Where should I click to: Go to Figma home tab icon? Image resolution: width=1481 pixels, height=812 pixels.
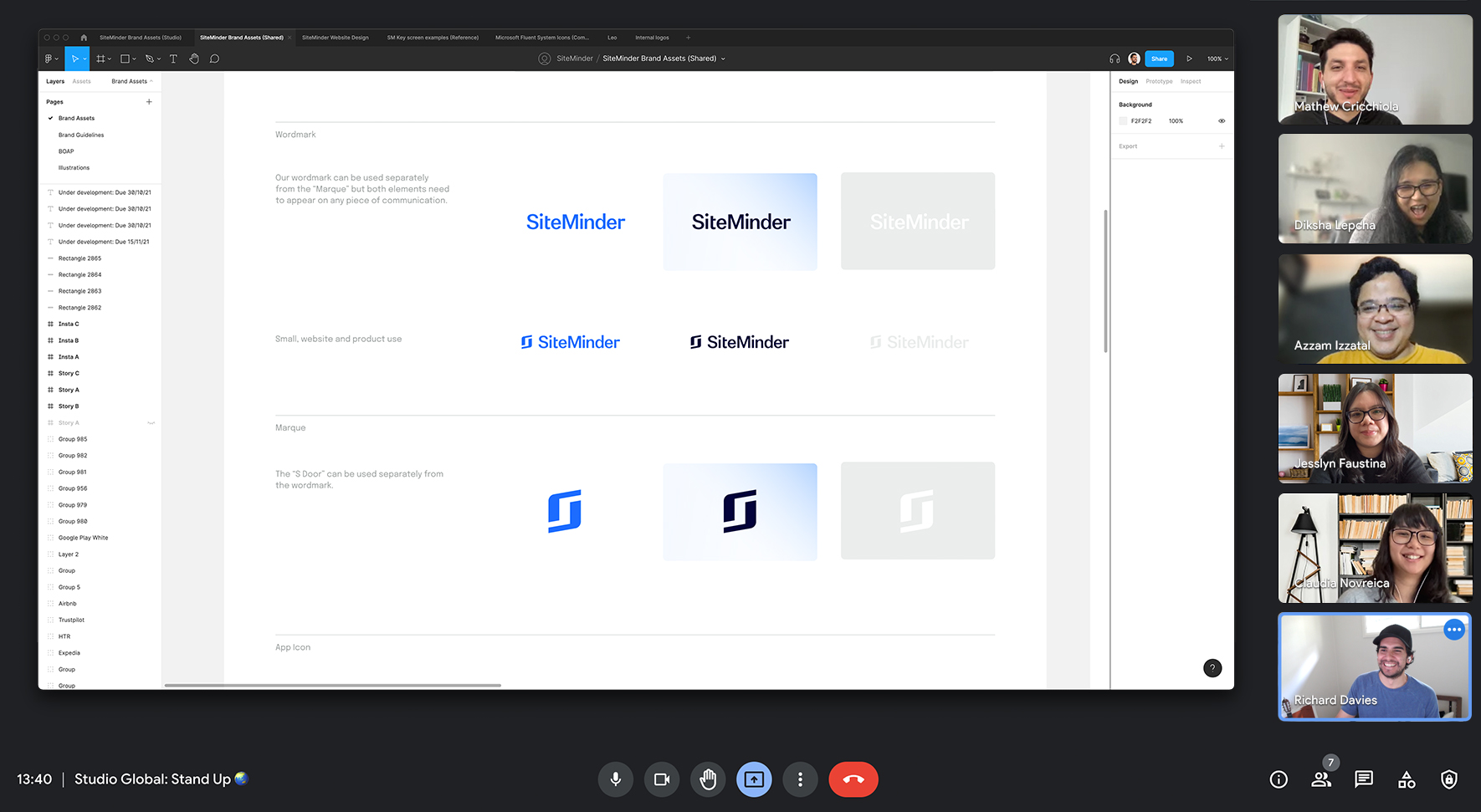[84, 38]
